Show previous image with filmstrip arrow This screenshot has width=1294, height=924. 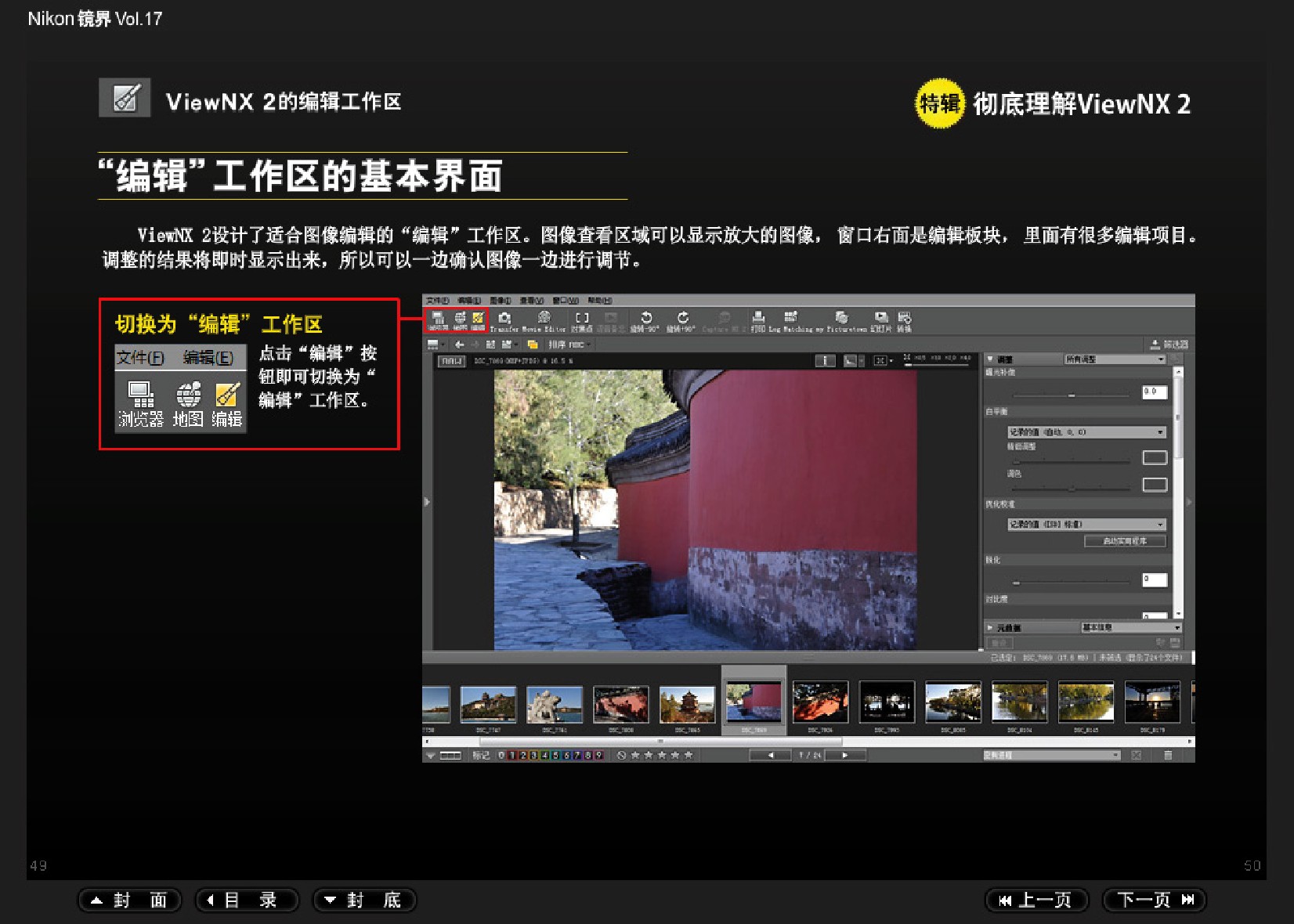pos(770,756)
